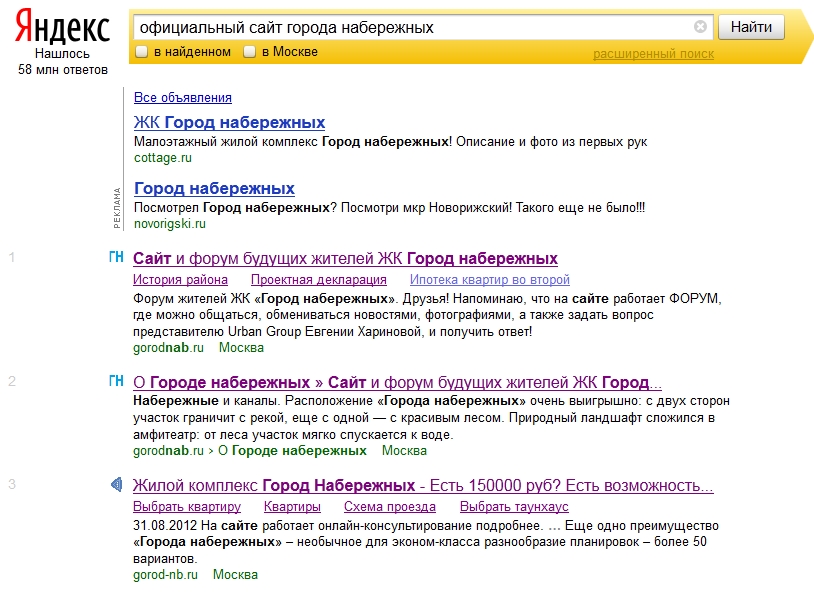Click the ГН favicon next to result 1

coord(116,257)
